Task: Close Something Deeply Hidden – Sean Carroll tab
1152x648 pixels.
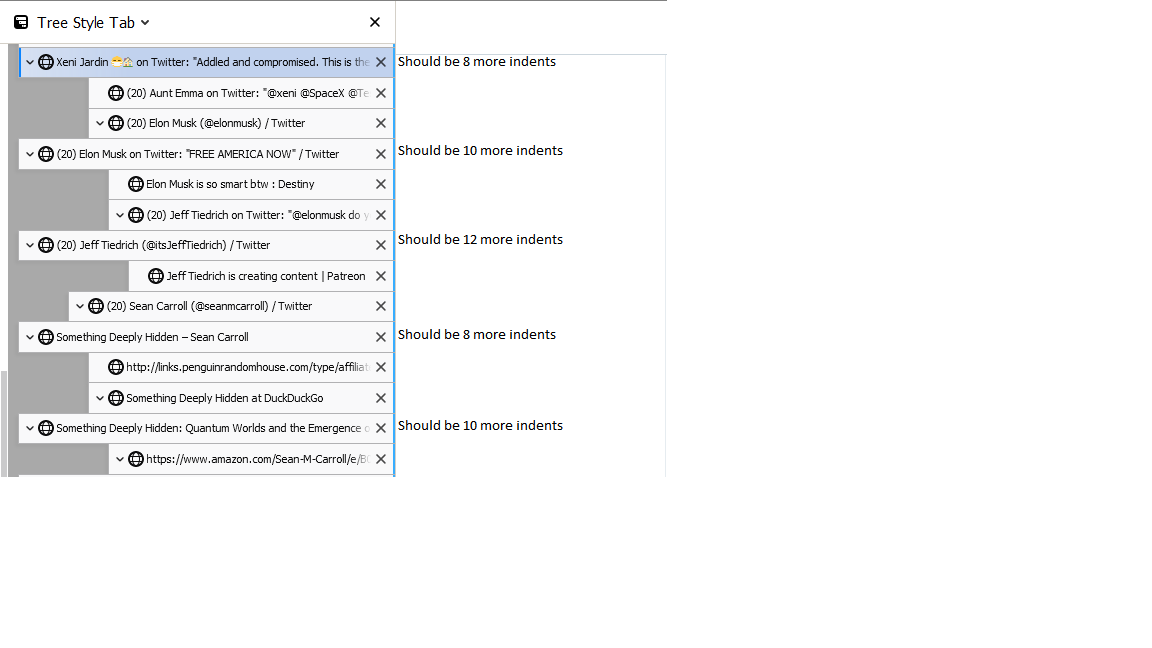Action: (381, 337)
